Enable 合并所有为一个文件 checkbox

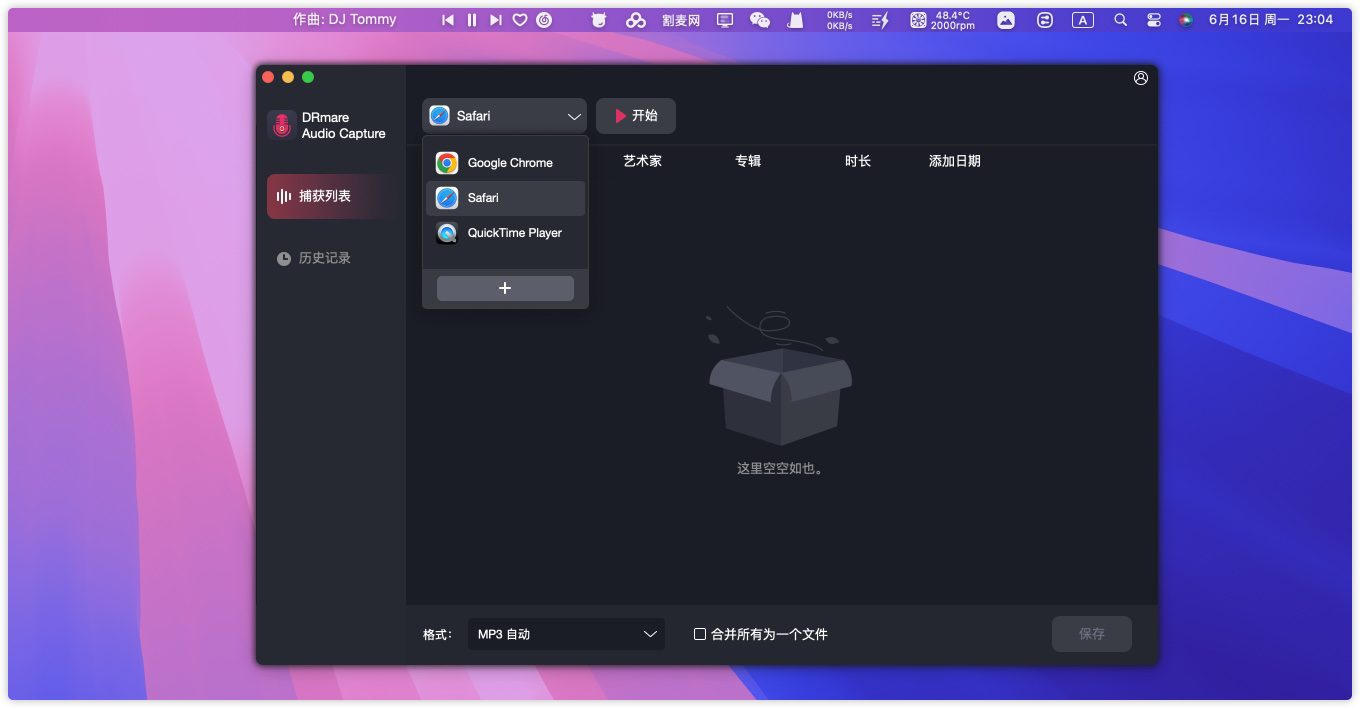[700, 634]
